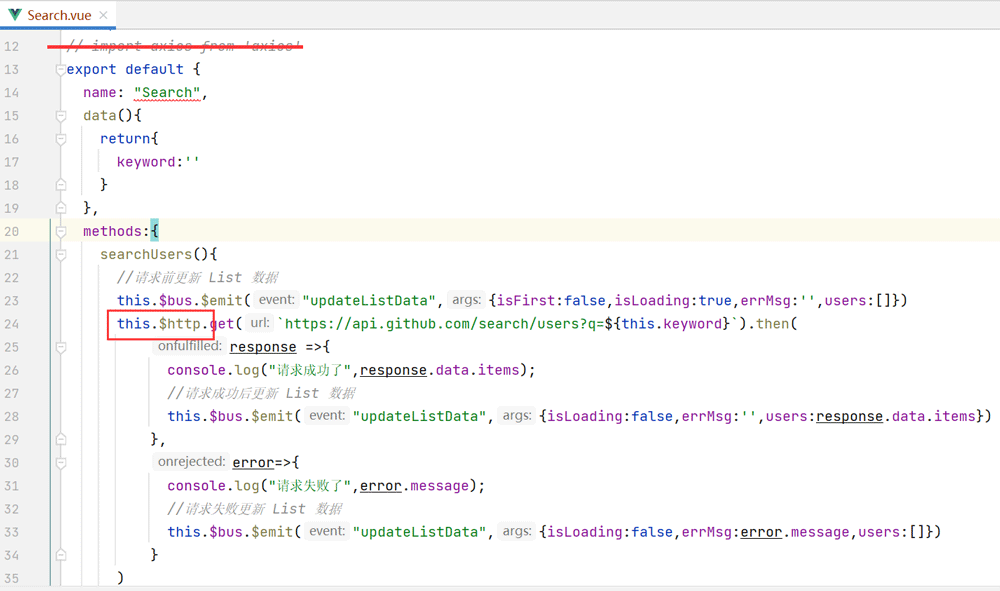Viewport: 1000px width, 591px height.
Task: Click the "event:" inlay hint on line 23
Action: click(x=276, y=300)
